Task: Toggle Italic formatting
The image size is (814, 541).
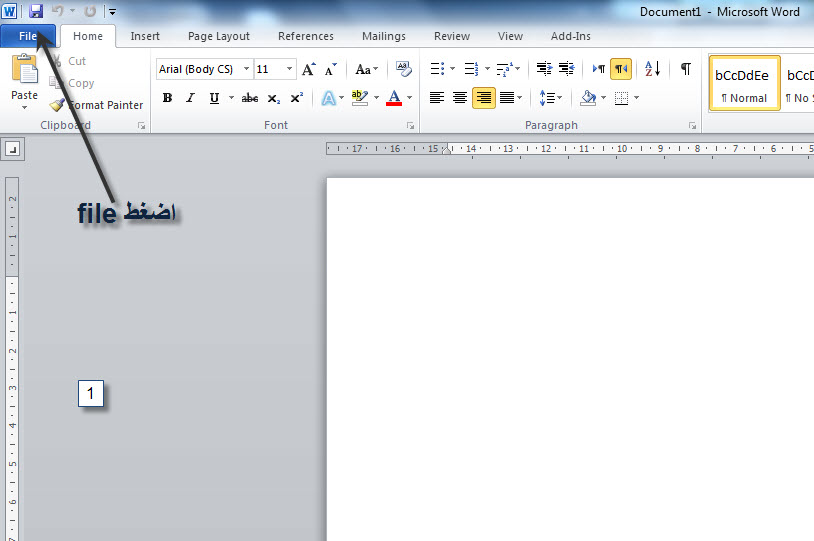Action: coord(190,98)
